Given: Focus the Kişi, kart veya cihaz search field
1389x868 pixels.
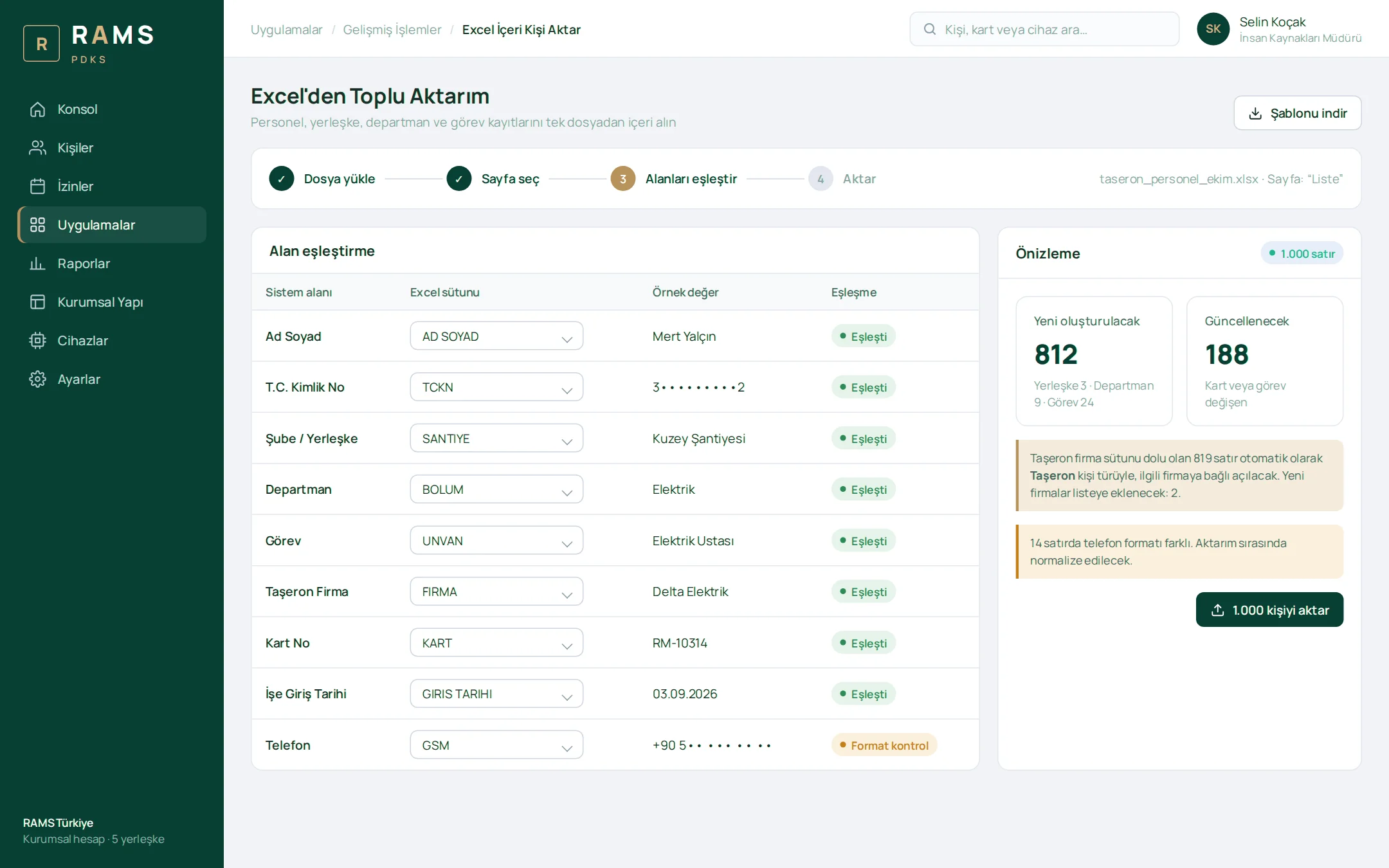Looking at the screenshot, I should (1044, 29).
